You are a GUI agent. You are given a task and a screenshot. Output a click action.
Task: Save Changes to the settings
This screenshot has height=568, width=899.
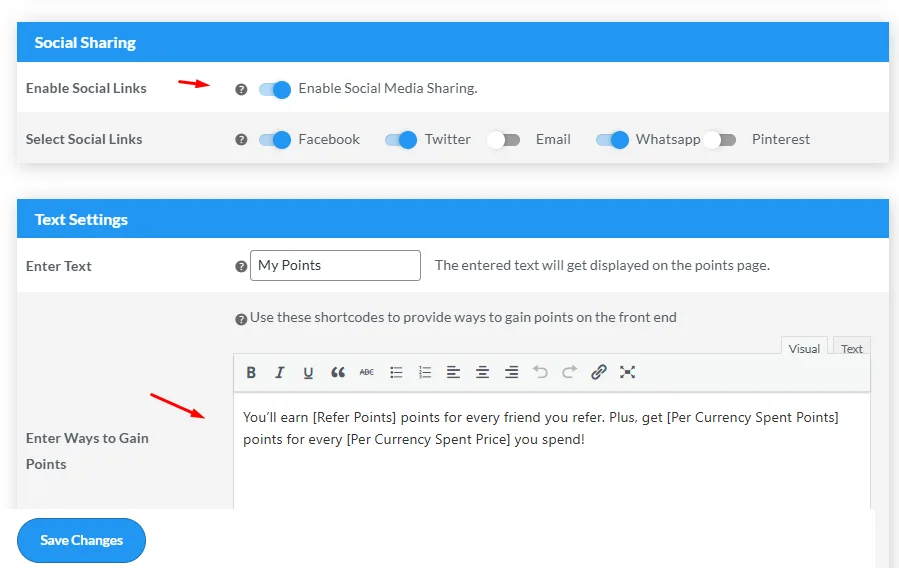click(81, 540)
